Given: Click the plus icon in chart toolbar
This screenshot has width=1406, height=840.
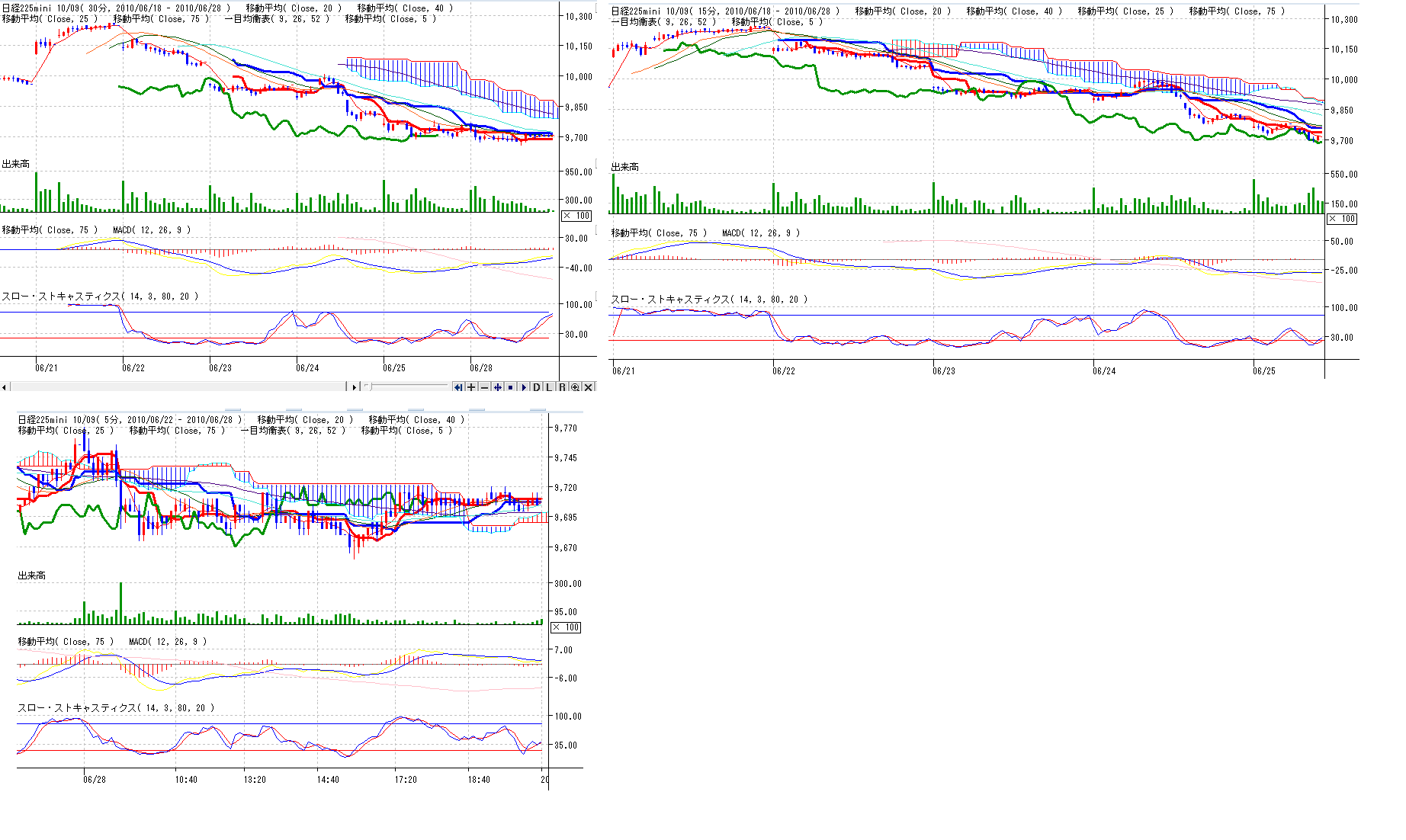Looking at the screenshot, I should coord(471,387).
